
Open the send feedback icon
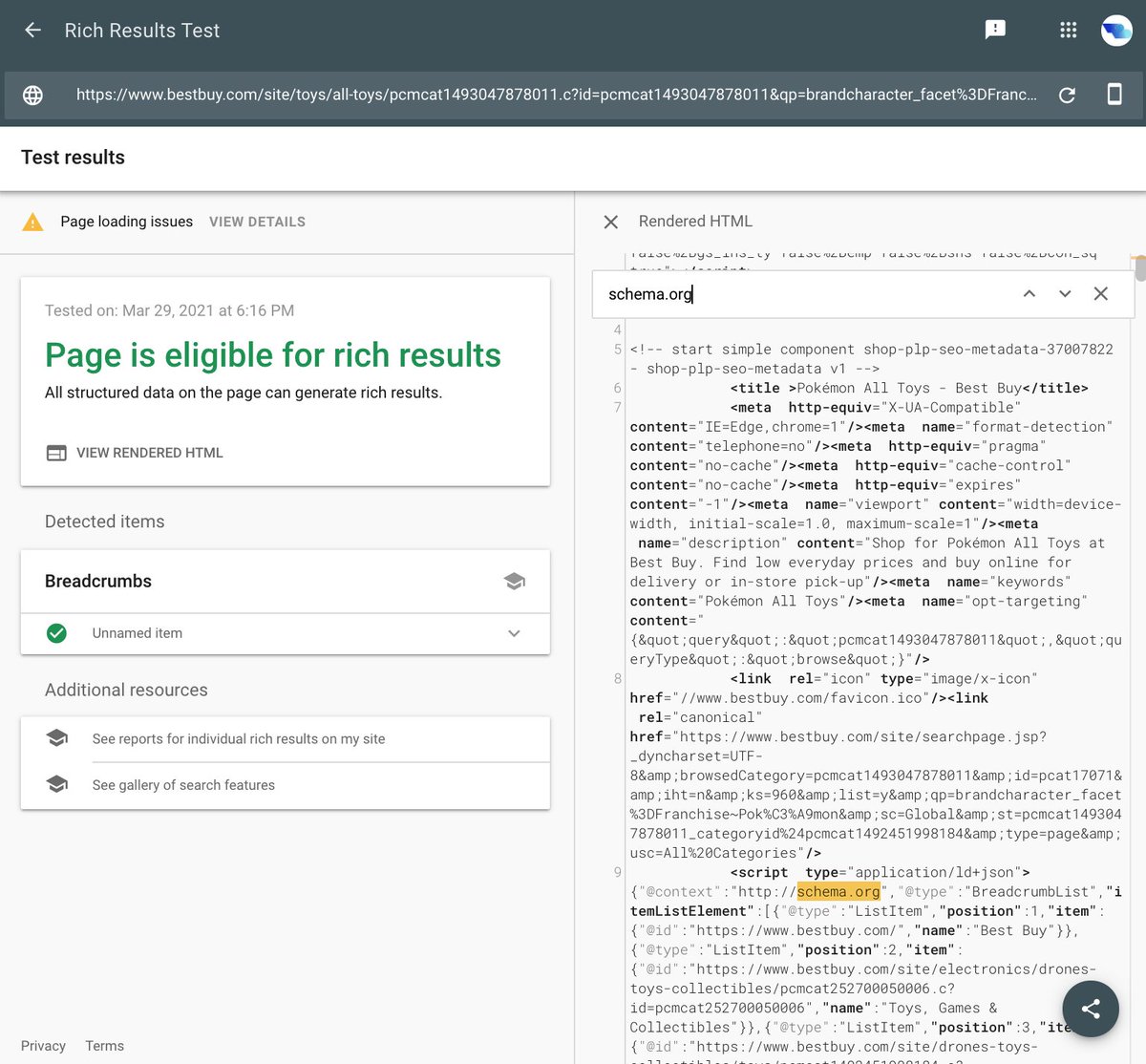995,31
